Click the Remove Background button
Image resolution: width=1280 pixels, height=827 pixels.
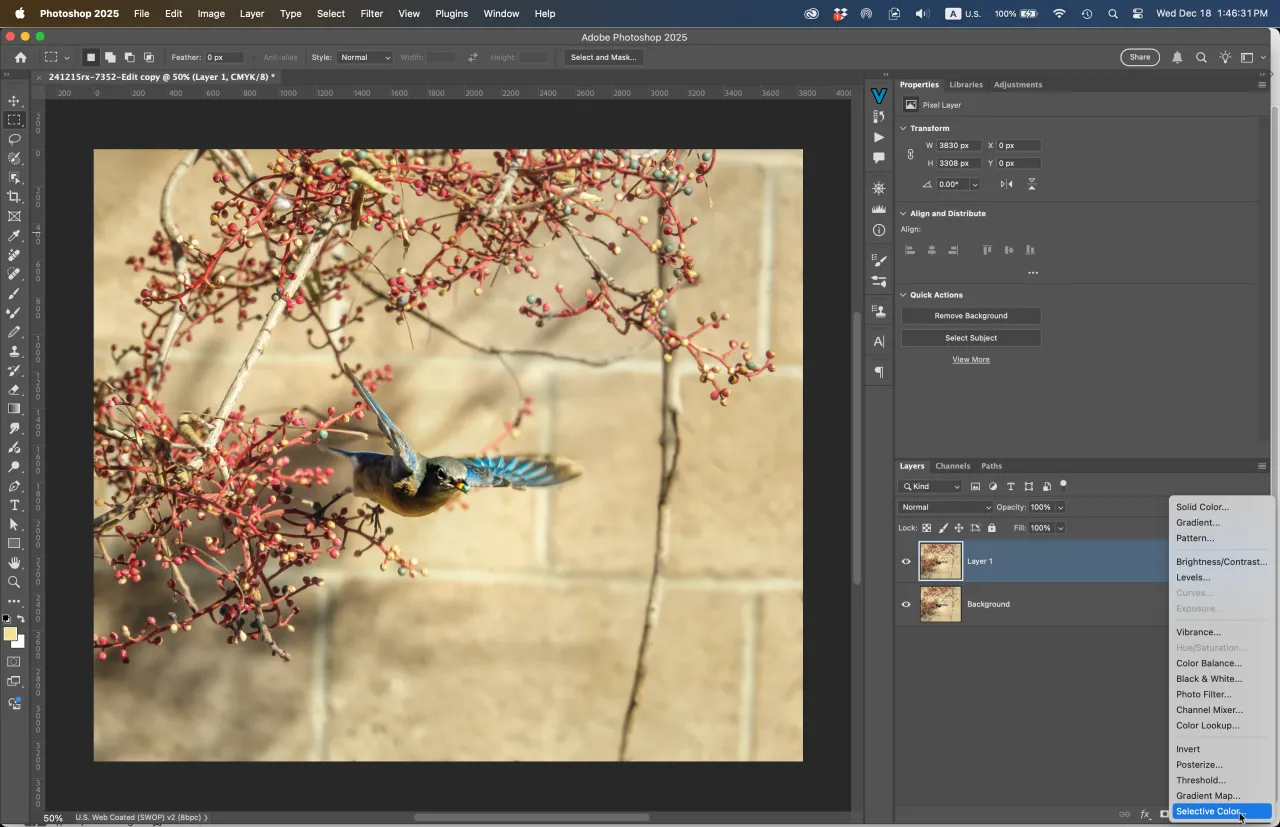tap(970, 315)
